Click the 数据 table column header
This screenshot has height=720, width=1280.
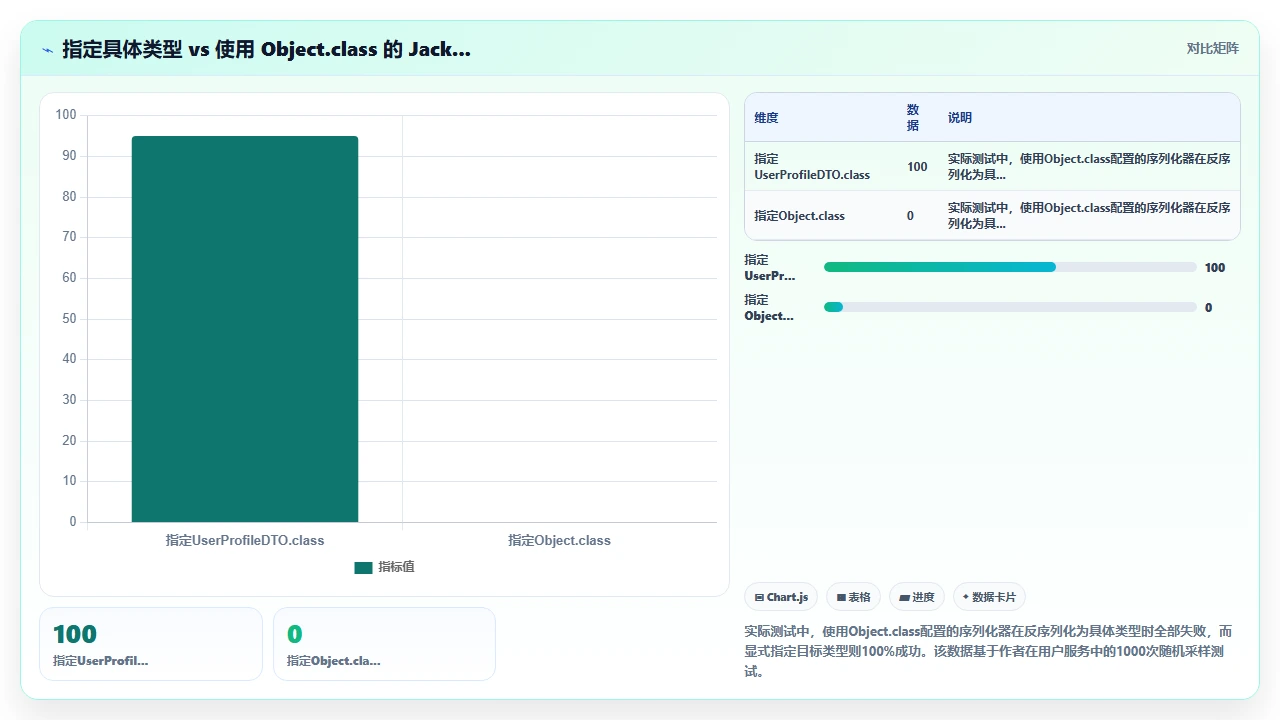913,117
